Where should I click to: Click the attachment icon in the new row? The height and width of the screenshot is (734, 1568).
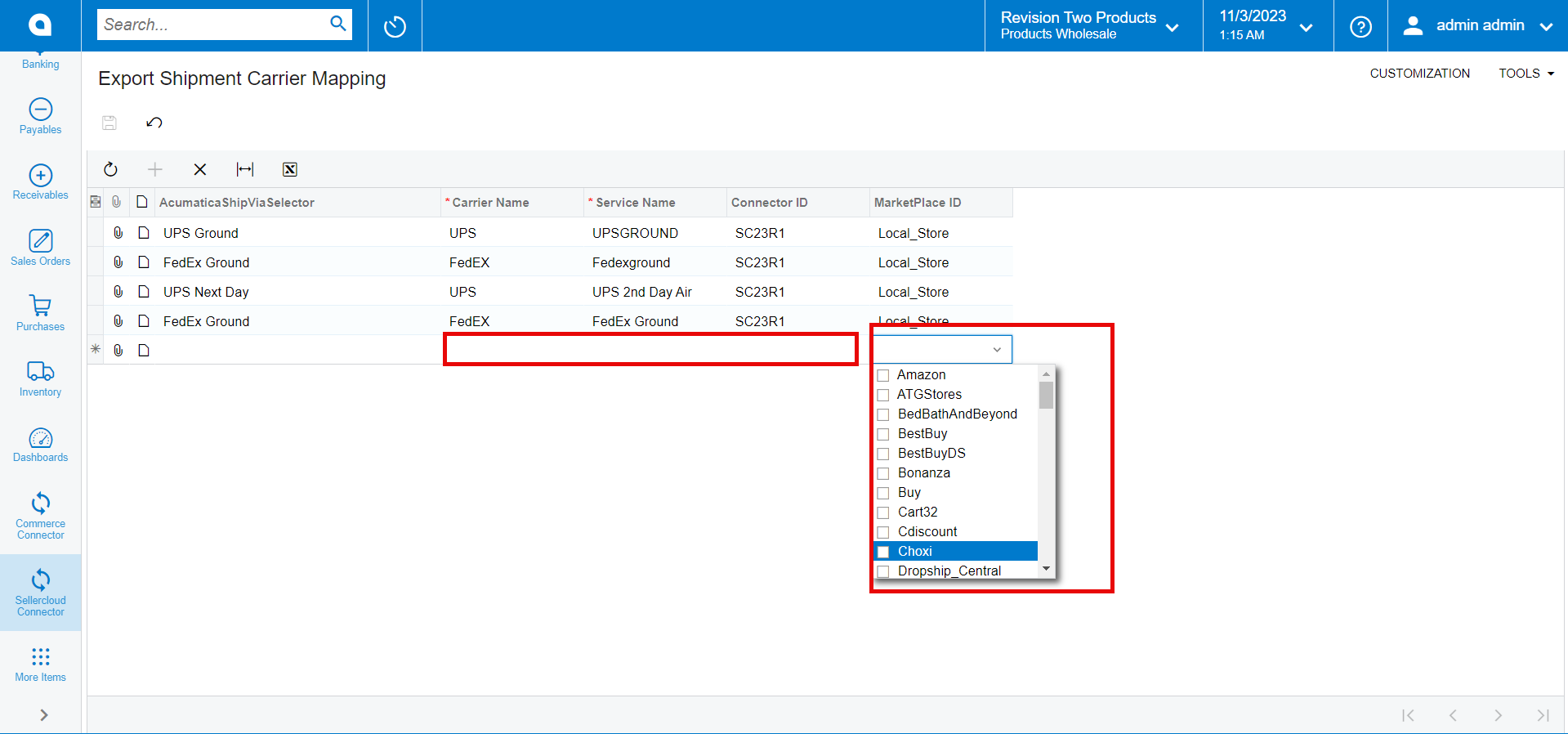118,350
